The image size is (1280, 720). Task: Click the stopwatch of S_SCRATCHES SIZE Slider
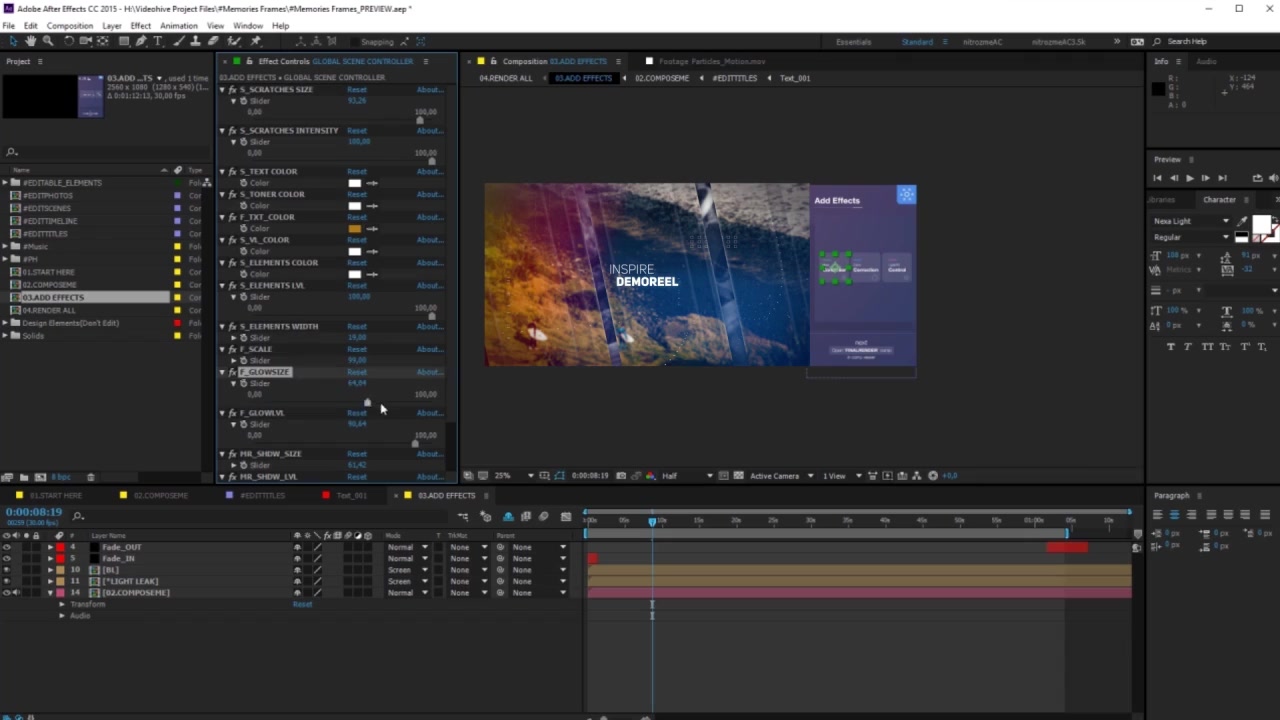tap(244, 101)
